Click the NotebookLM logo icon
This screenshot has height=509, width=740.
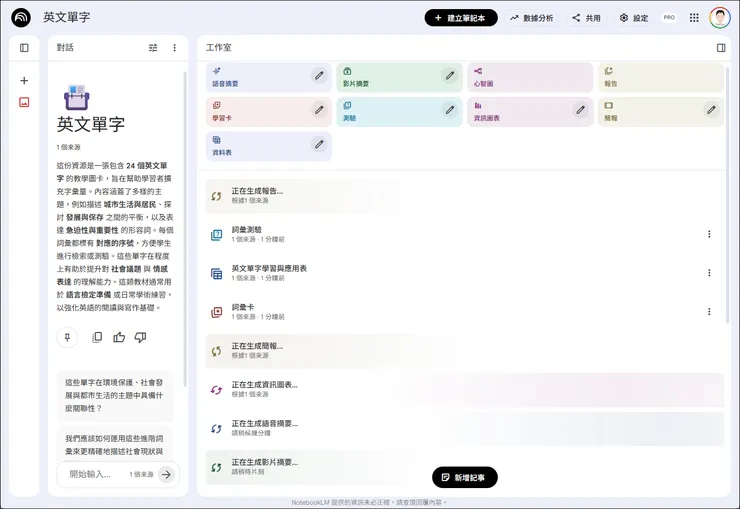[21, 18]
